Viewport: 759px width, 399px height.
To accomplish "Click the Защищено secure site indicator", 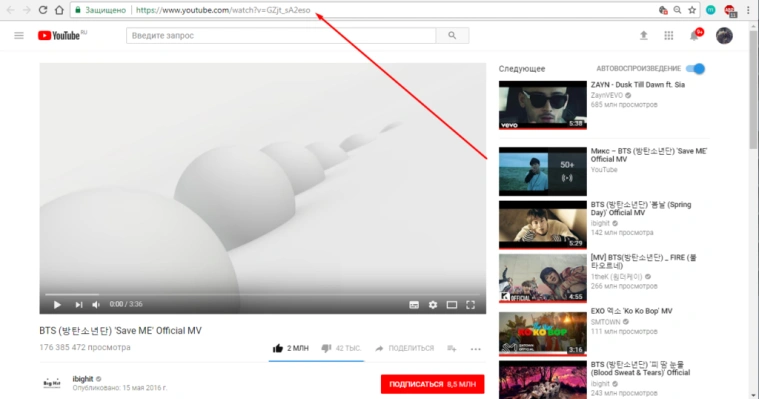I will [100, 10].
